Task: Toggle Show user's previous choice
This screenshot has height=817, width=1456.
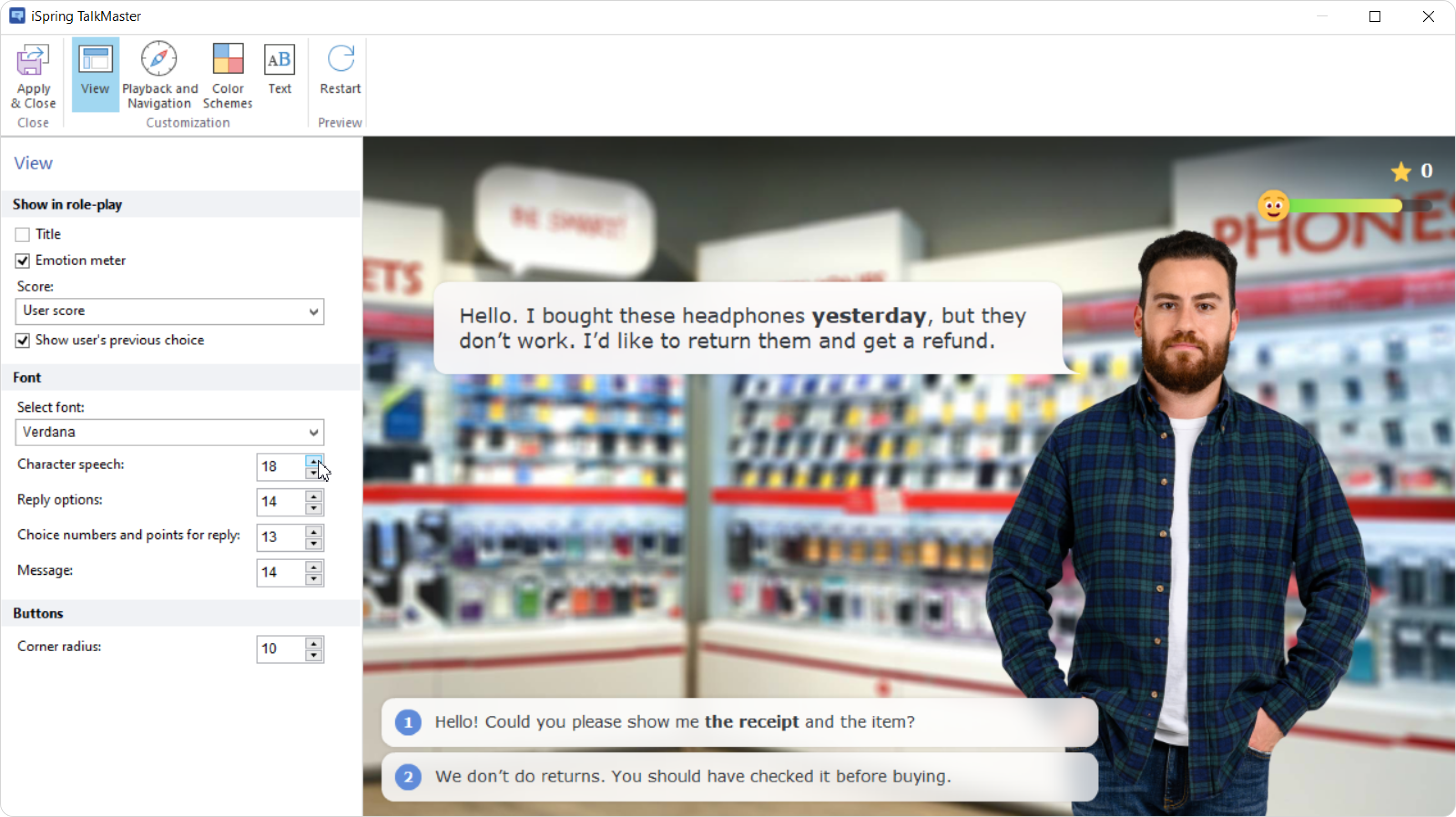Action: coord(23,340)
